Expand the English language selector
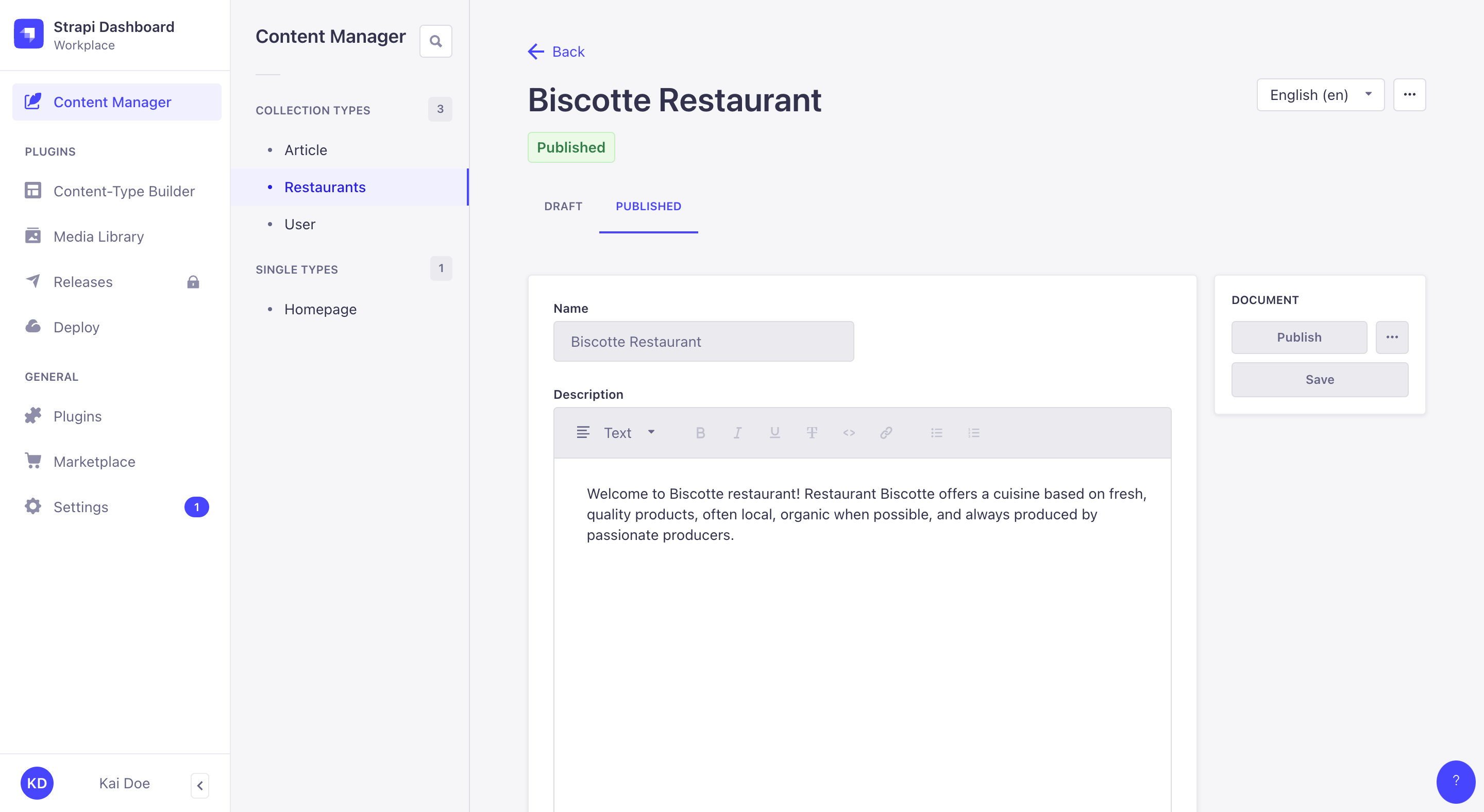Screen dimensions: 1484x812 point(1318,95)
